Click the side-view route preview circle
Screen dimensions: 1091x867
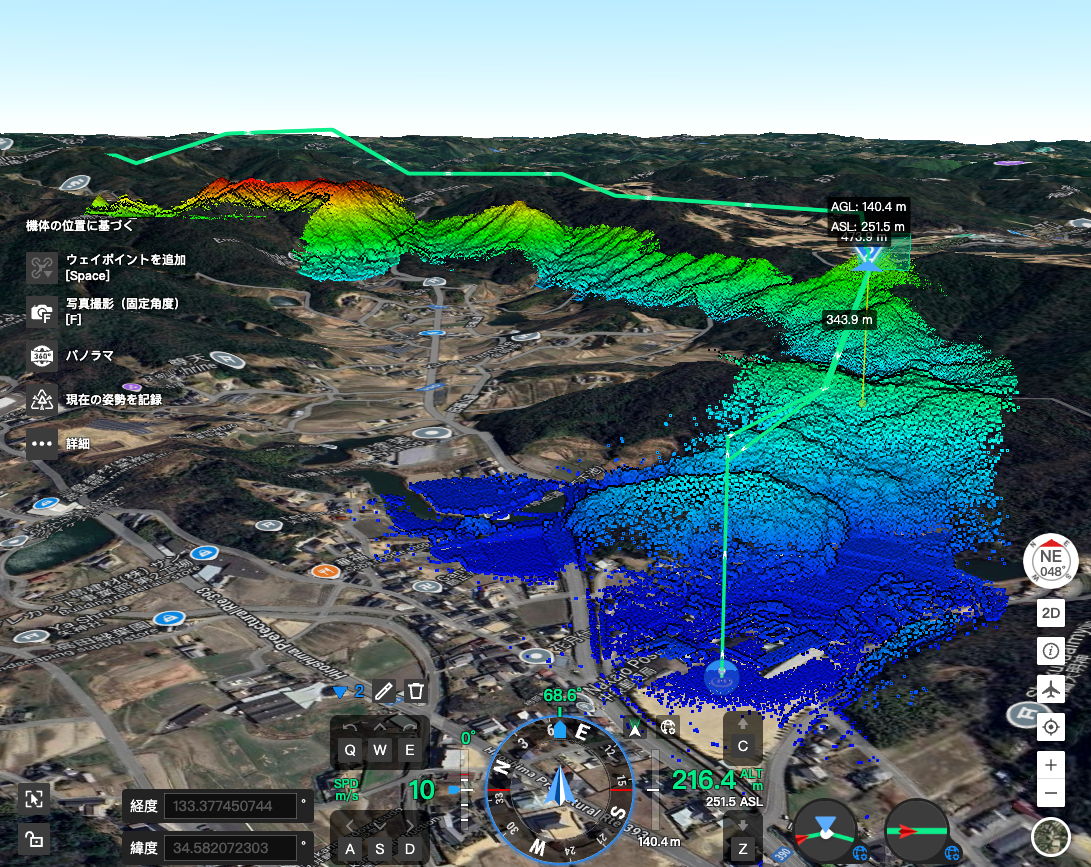[916, 831]
